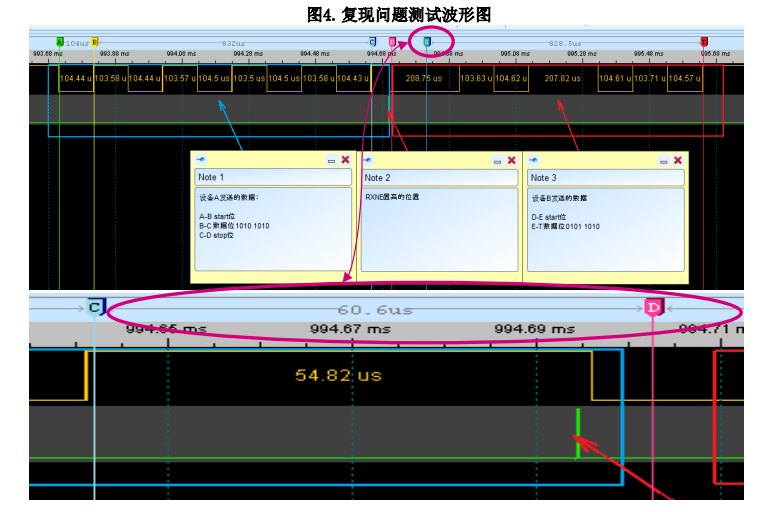Click the 54.82 us pulse label
The image size is (765, 512).
pos(338,375)
